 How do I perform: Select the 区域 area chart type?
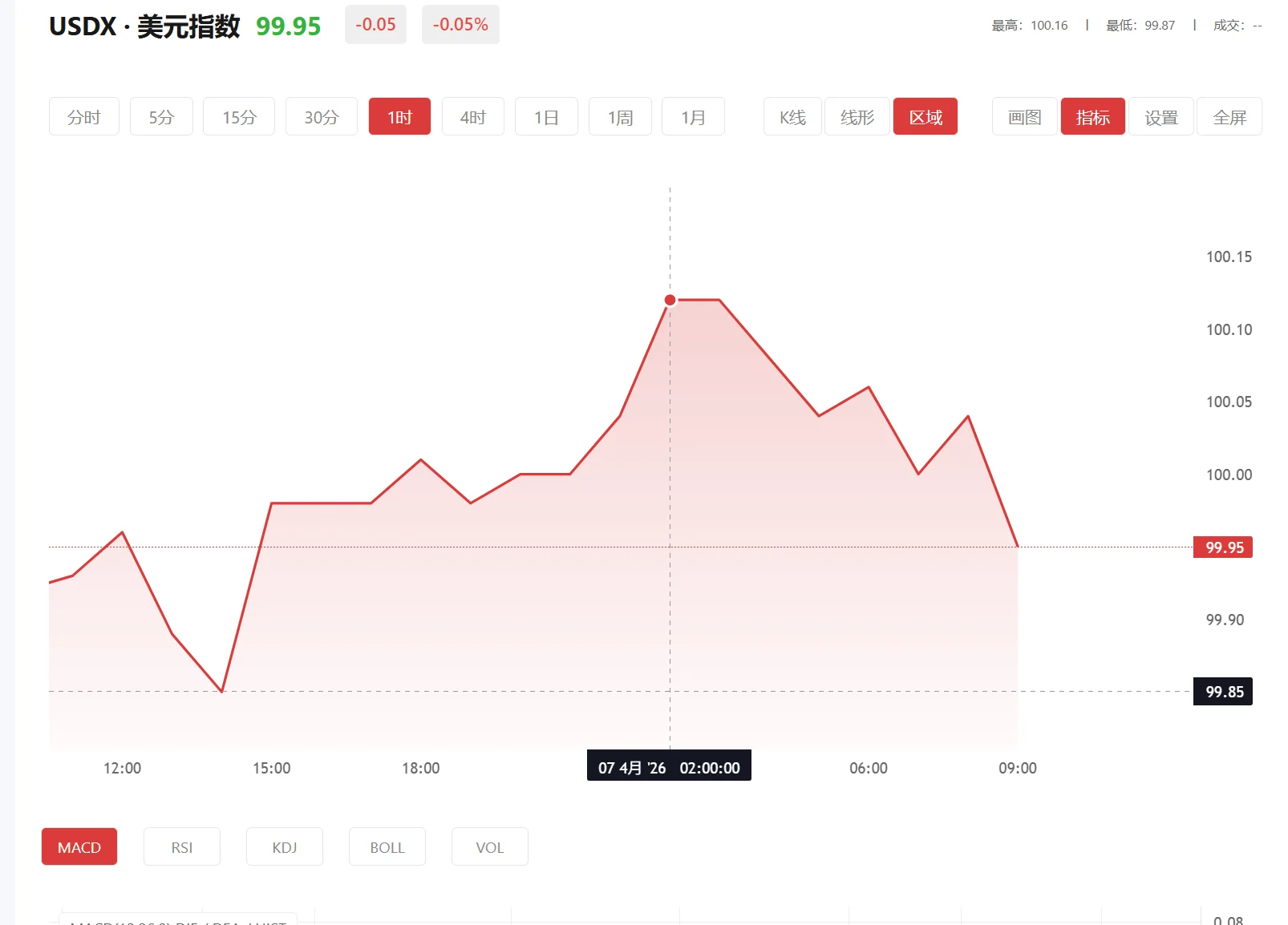pos(925,117)
